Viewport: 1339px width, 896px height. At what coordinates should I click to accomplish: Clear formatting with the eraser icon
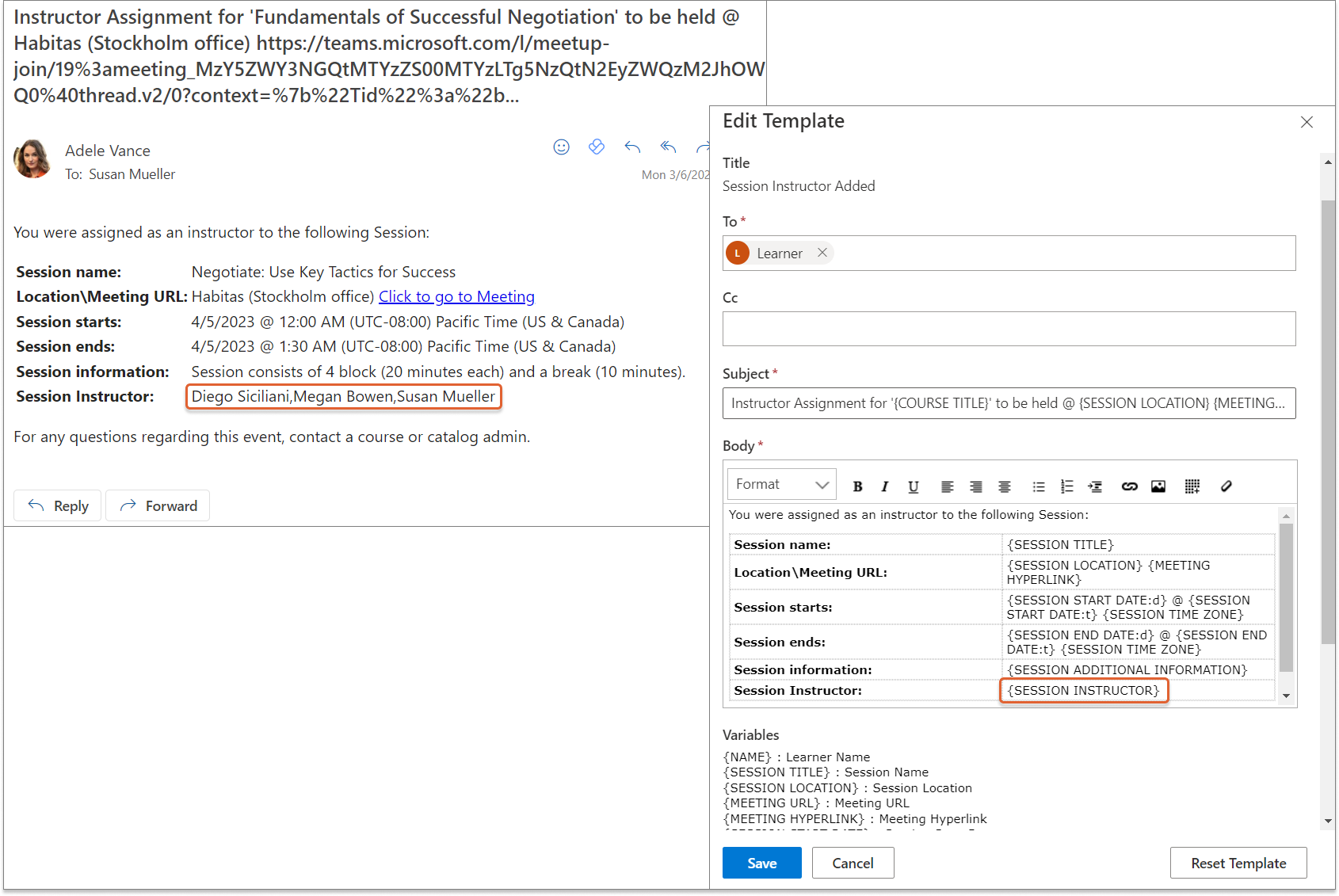1226,486
